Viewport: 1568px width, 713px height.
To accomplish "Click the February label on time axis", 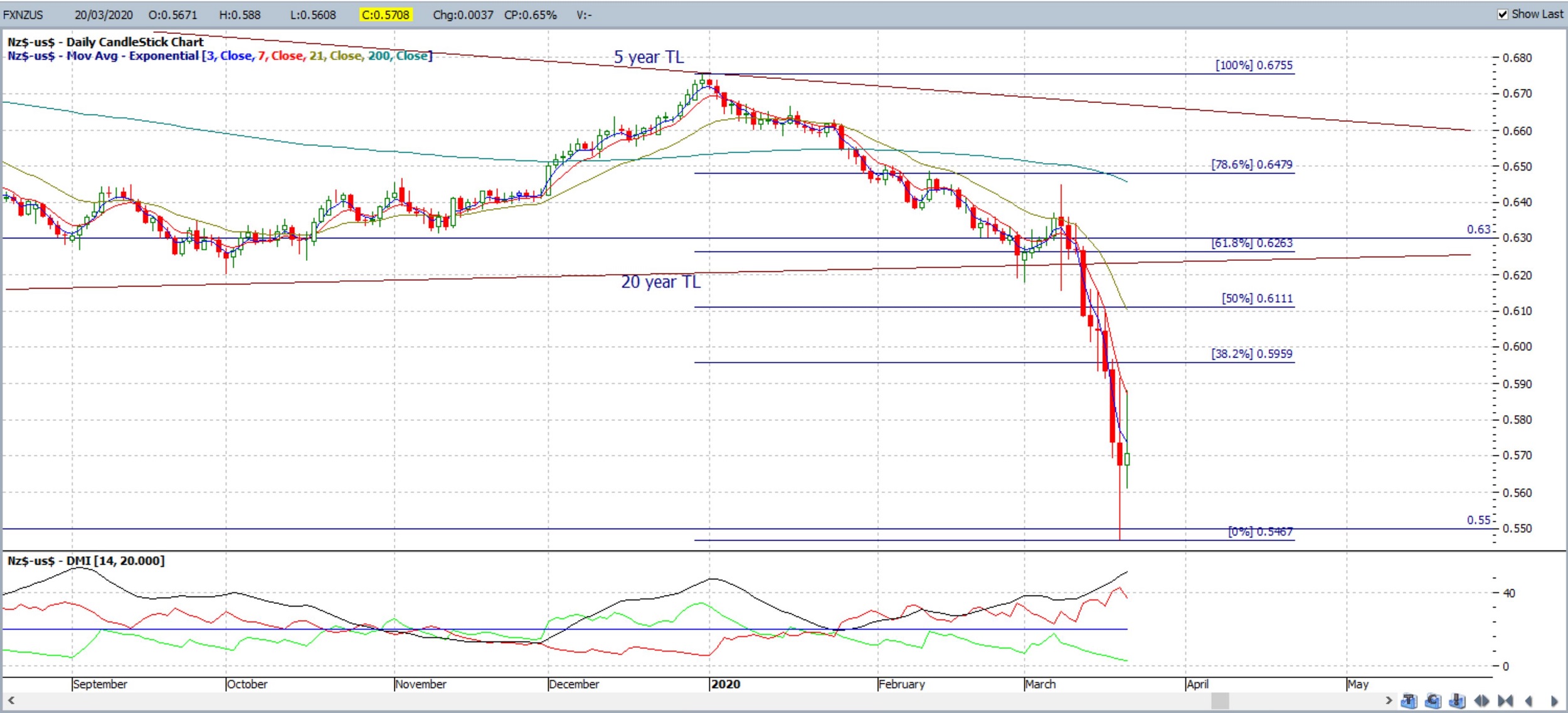I will coord(902,684).
